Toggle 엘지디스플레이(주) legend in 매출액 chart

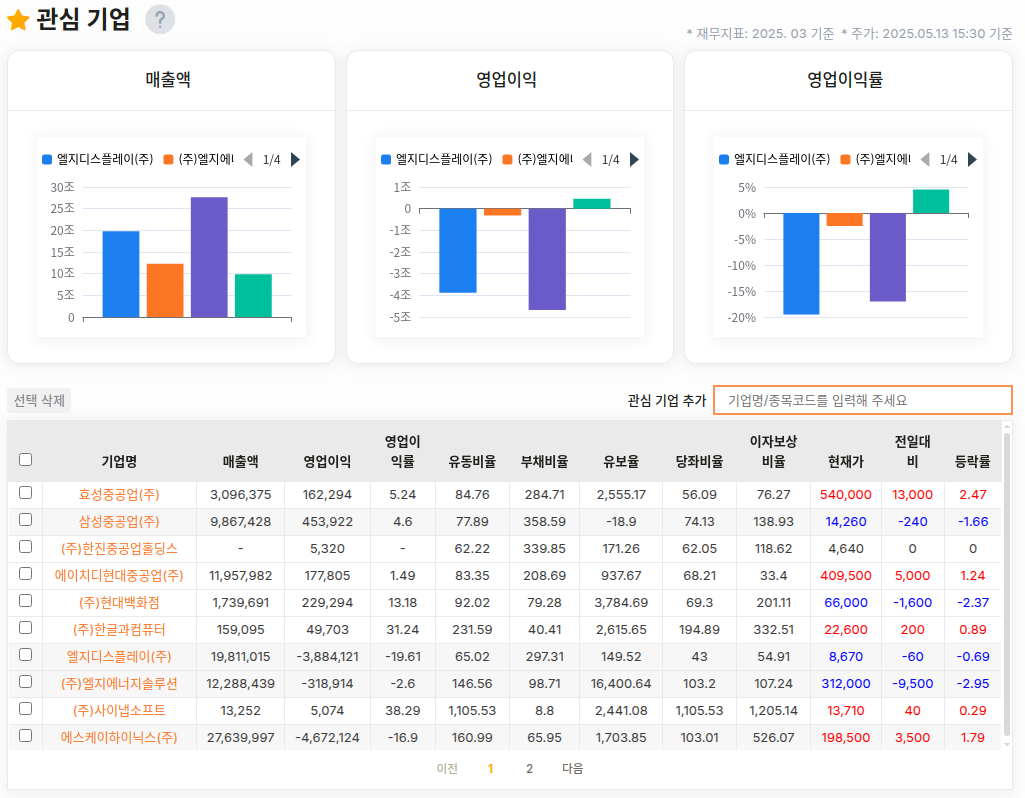(x=97, y=159)
